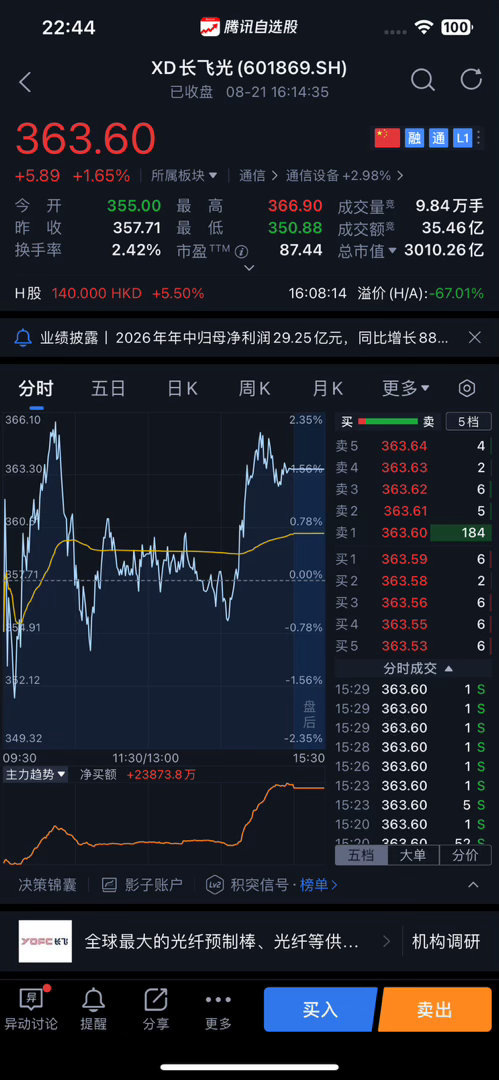This screenshot has height=1080, width=499.
Task: Tap H股 140.000 HKD quote row
Action: pos(110,293)
